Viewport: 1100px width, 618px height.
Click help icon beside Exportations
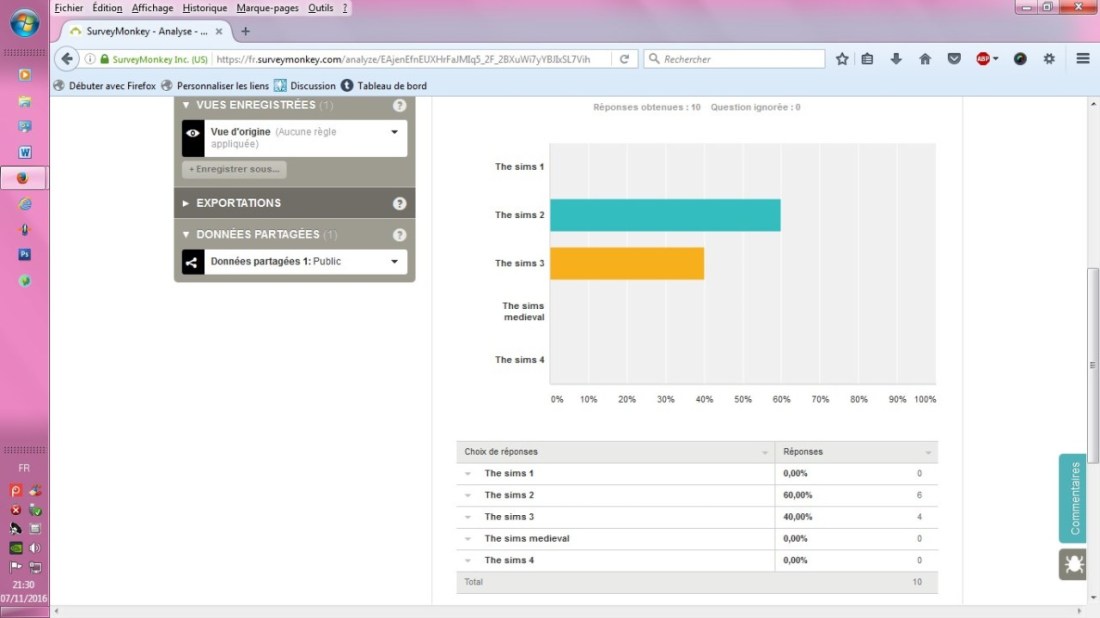(x=399, y=203)
